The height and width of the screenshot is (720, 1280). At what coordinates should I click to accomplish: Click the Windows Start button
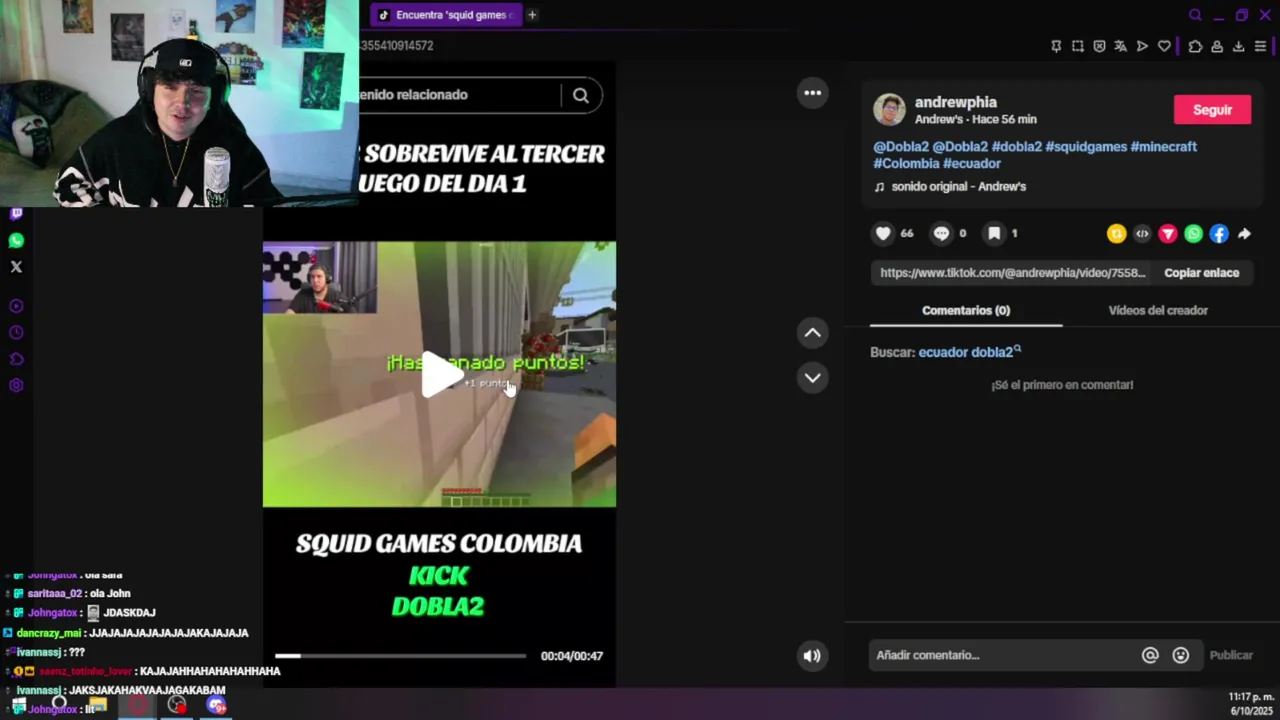pyautogui.click(x=18, y=706)
